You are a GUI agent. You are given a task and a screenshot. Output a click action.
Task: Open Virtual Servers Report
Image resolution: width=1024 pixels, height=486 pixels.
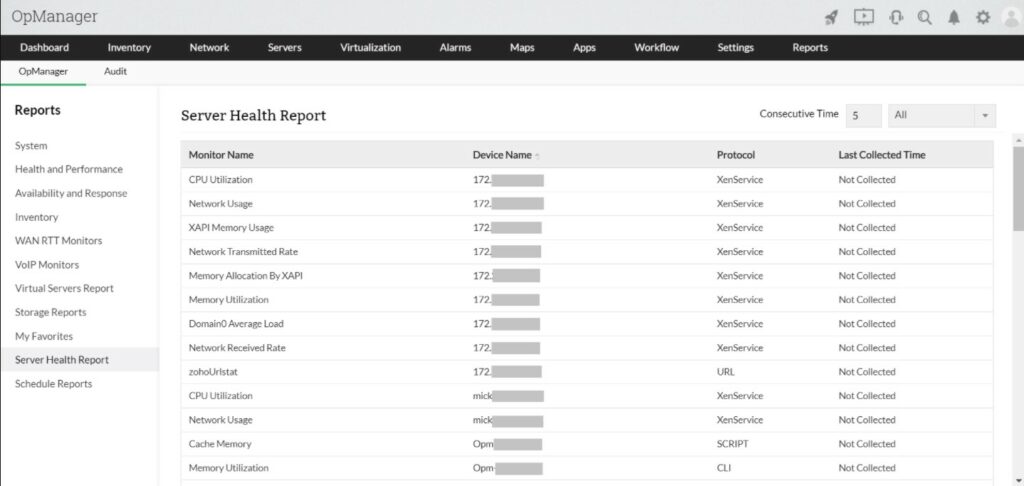click(64, 288)
